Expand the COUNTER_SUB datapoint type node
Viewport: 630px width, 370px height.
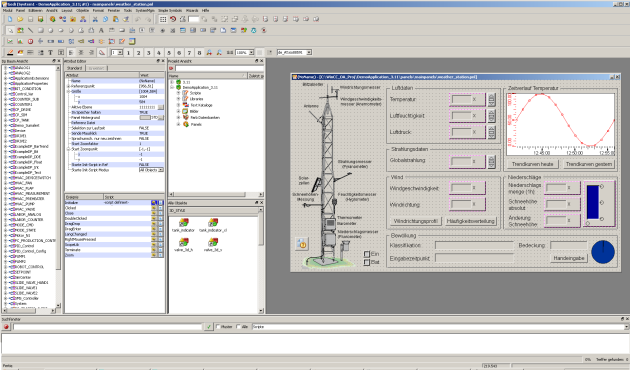point(5,99)
